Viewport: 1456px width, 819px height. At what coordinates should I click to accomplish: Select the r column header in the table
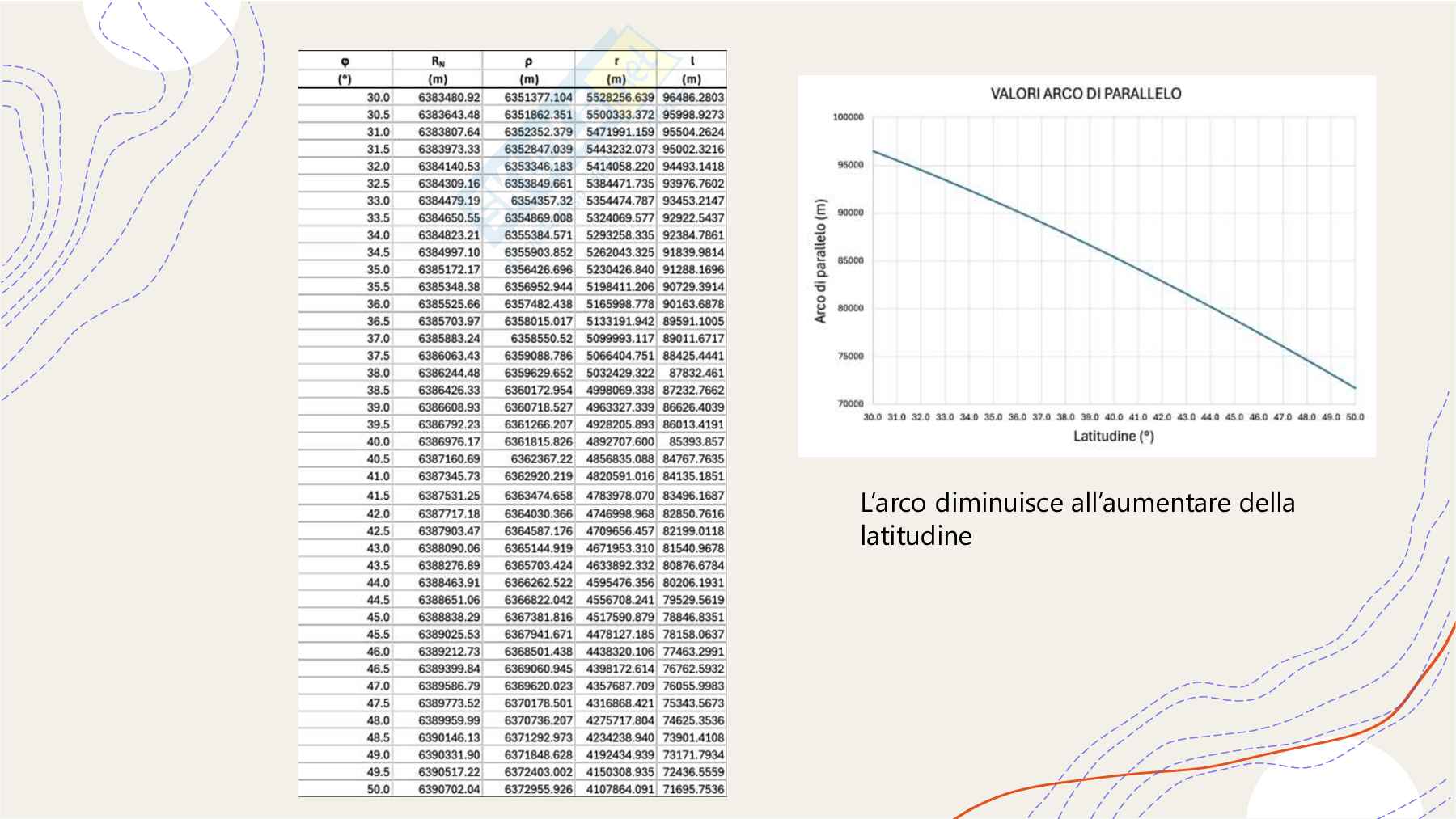point(616,61)
